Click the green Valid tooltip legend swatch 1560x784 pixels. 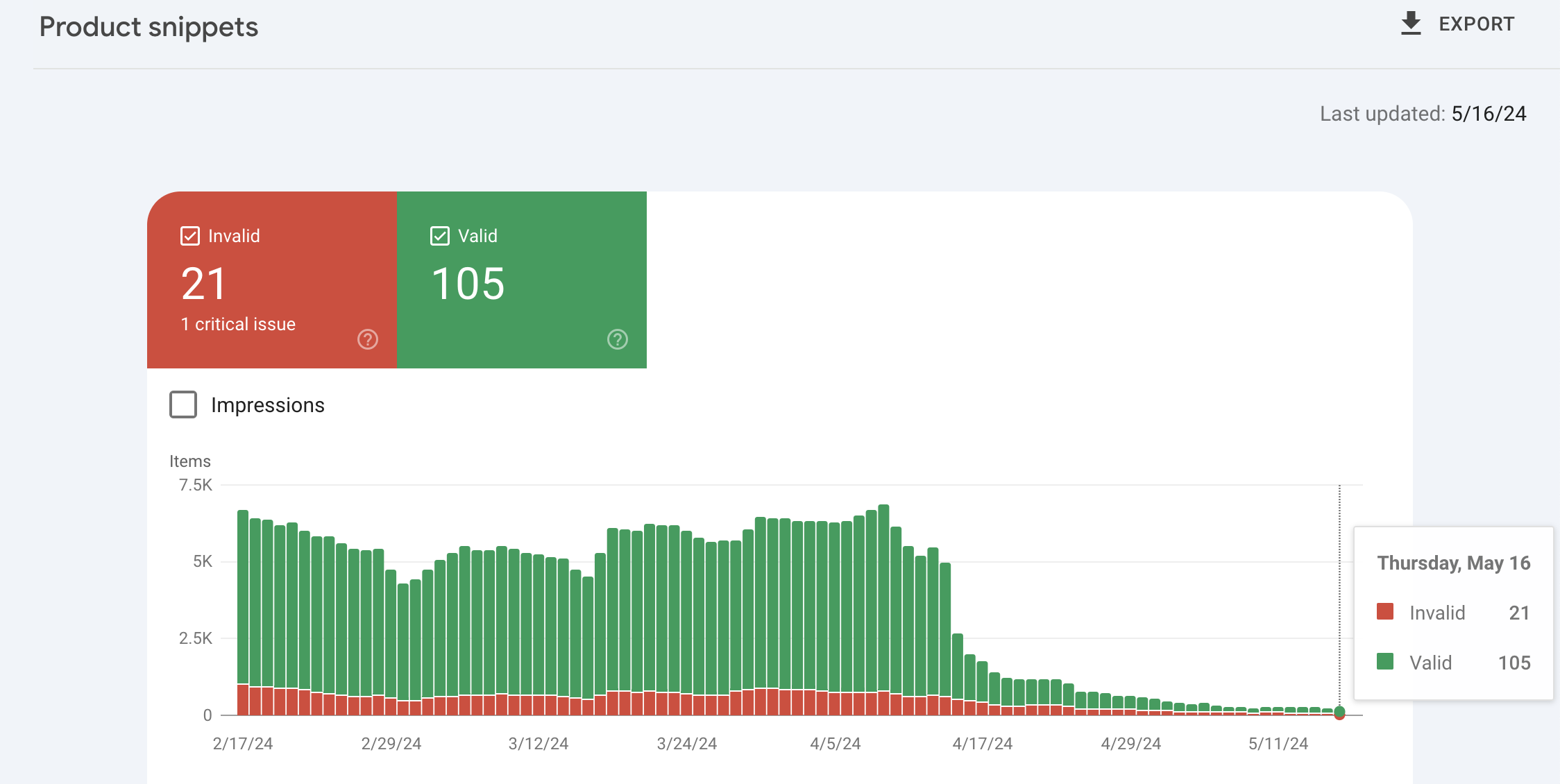pos(1385,661)
